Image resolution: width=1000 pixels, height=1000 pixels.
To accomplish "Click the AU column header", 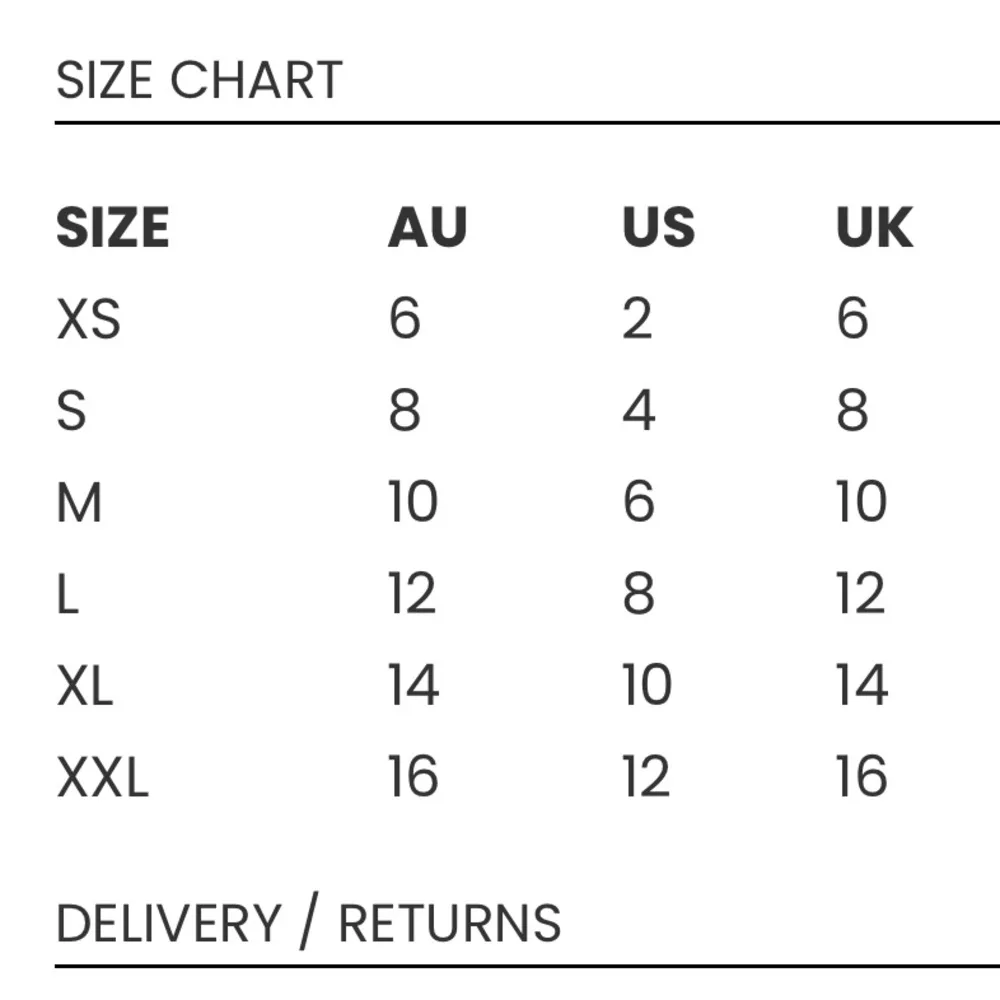I will (x=427, y=228).
